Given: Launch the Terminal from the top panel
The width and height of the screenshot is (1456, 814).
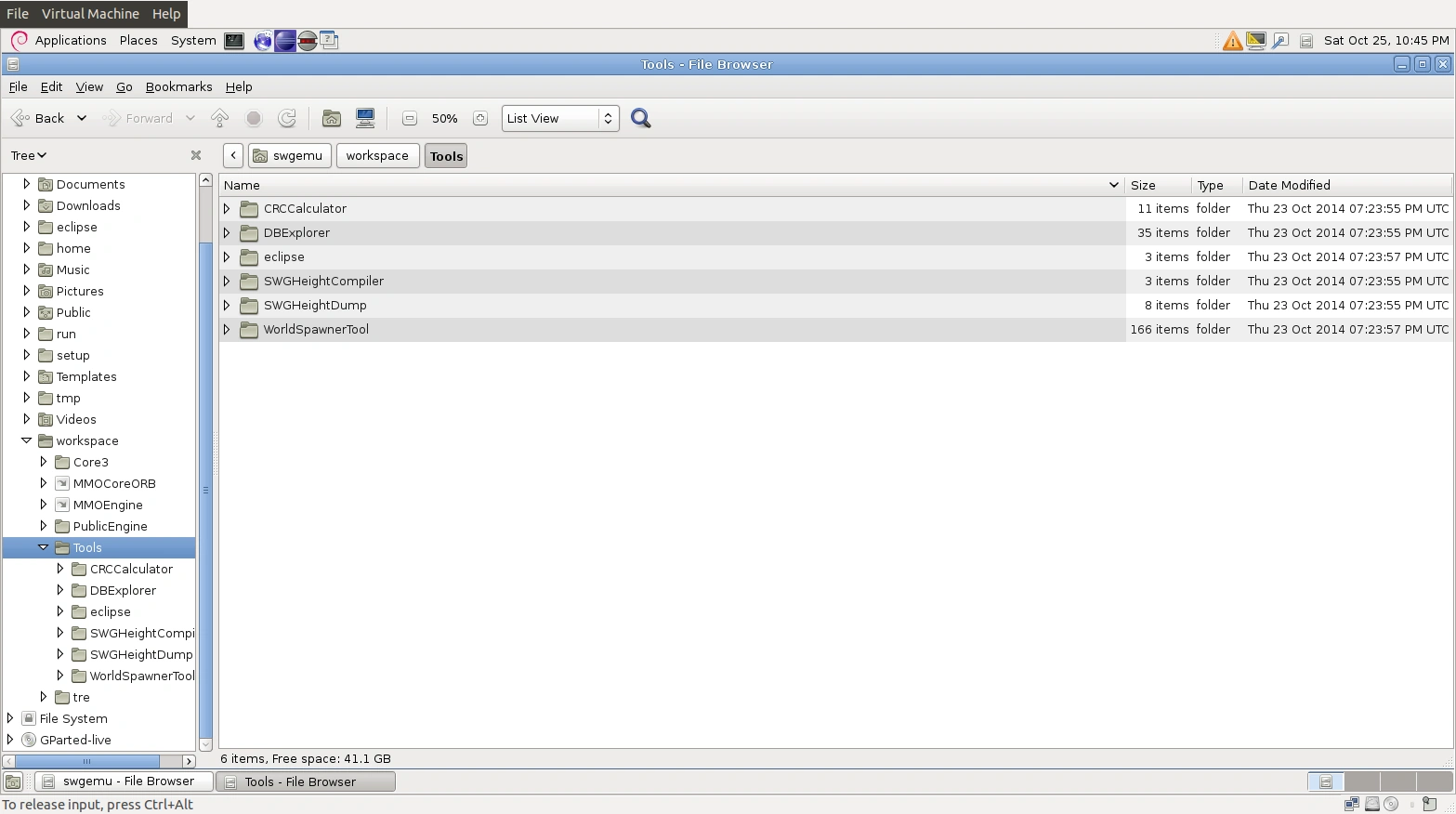Looking at the screenshot, I should coord(234,41).
